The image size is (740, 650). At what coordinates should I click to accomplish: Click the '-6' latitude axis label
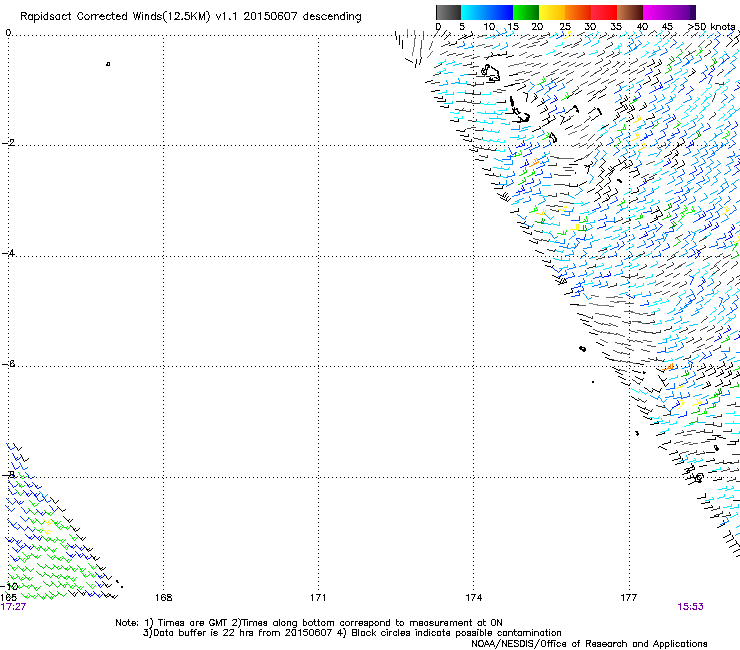[8, 363]
